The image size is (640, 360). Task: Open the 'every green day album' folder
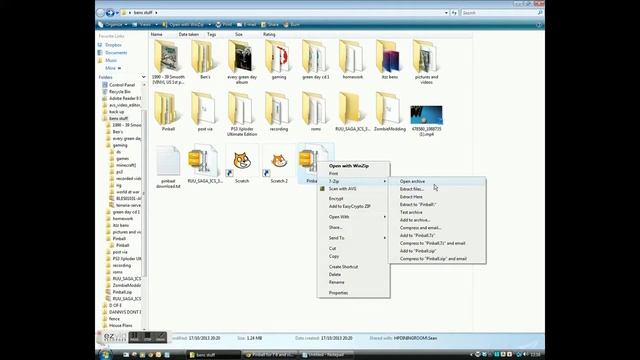point(242,57)
